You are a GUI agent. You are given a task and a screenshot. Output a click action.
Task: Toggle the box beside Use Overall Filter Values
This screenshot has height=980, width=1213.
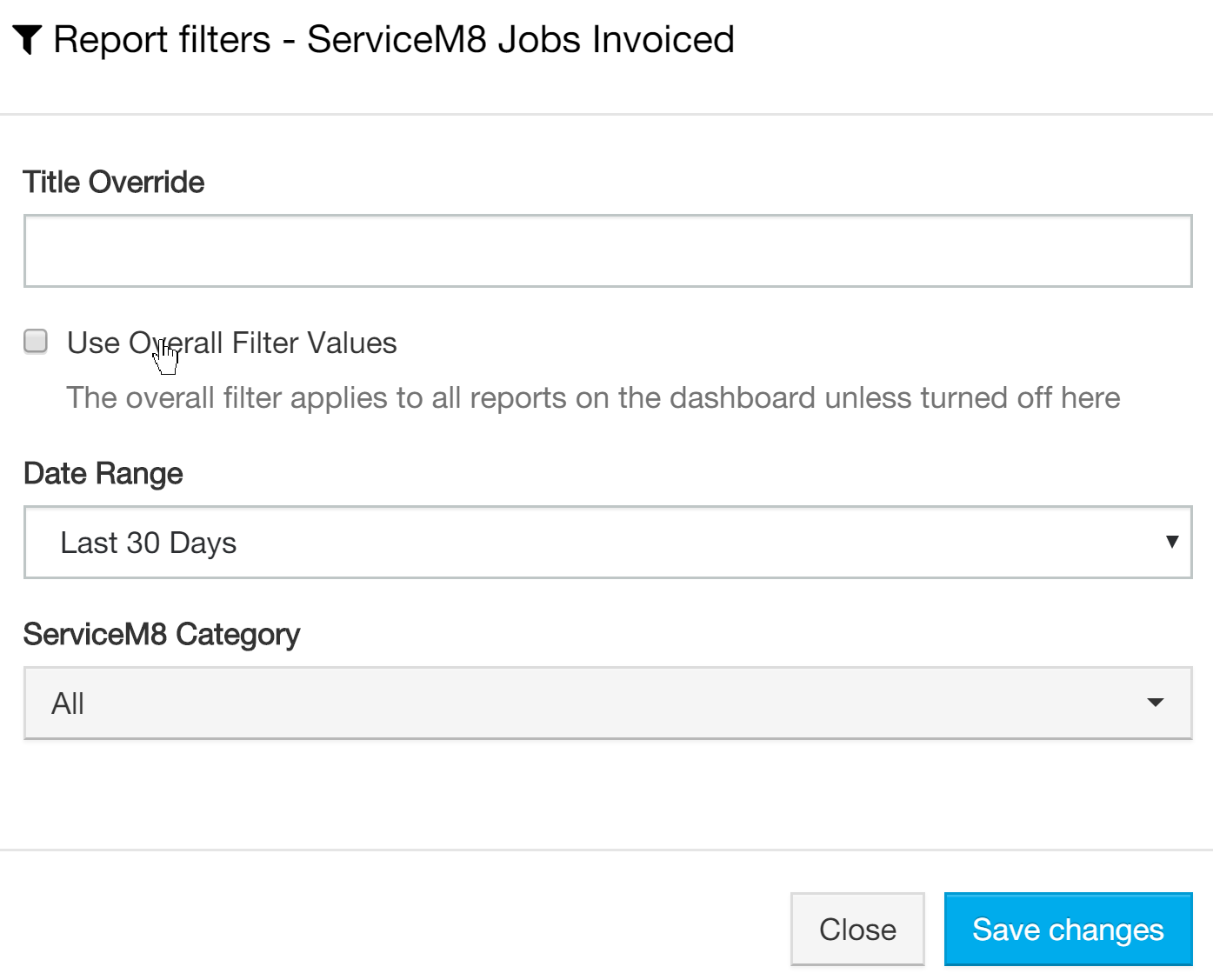click(x=36, y=341)
